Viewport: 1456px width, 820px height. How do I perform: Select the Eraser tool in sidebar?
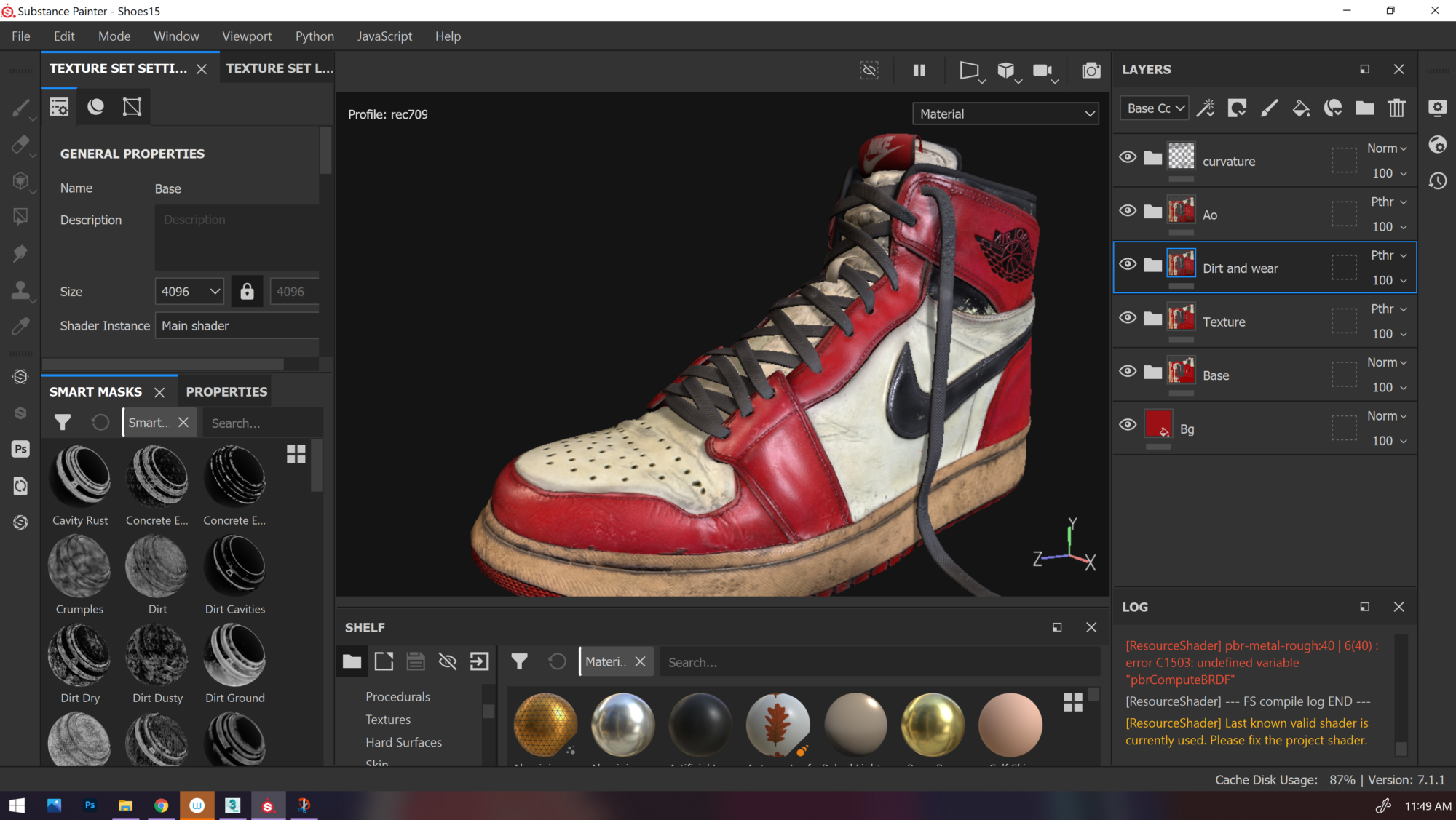20,144
